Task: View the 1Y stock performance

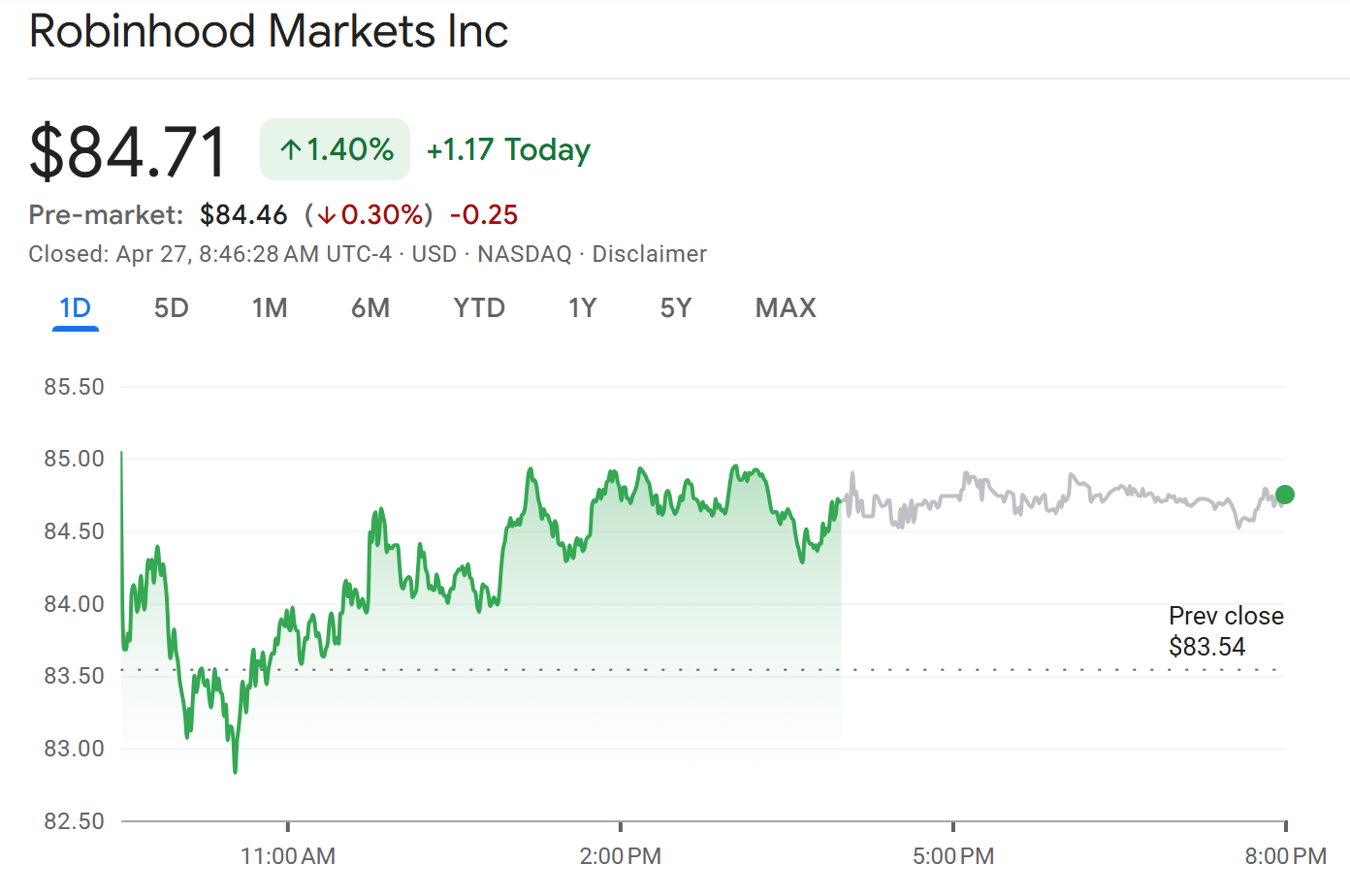Action: point(582,307)
